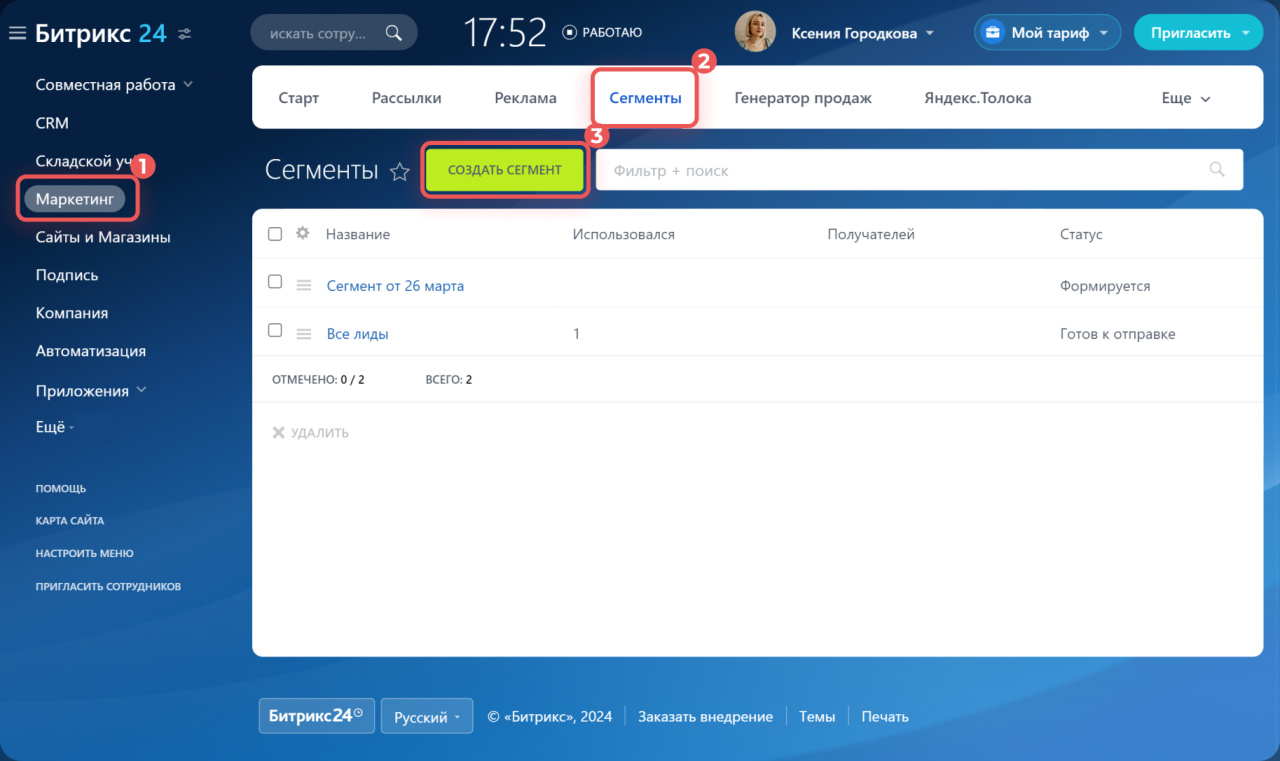Click the Статус column header

[x=1081, y=234]
